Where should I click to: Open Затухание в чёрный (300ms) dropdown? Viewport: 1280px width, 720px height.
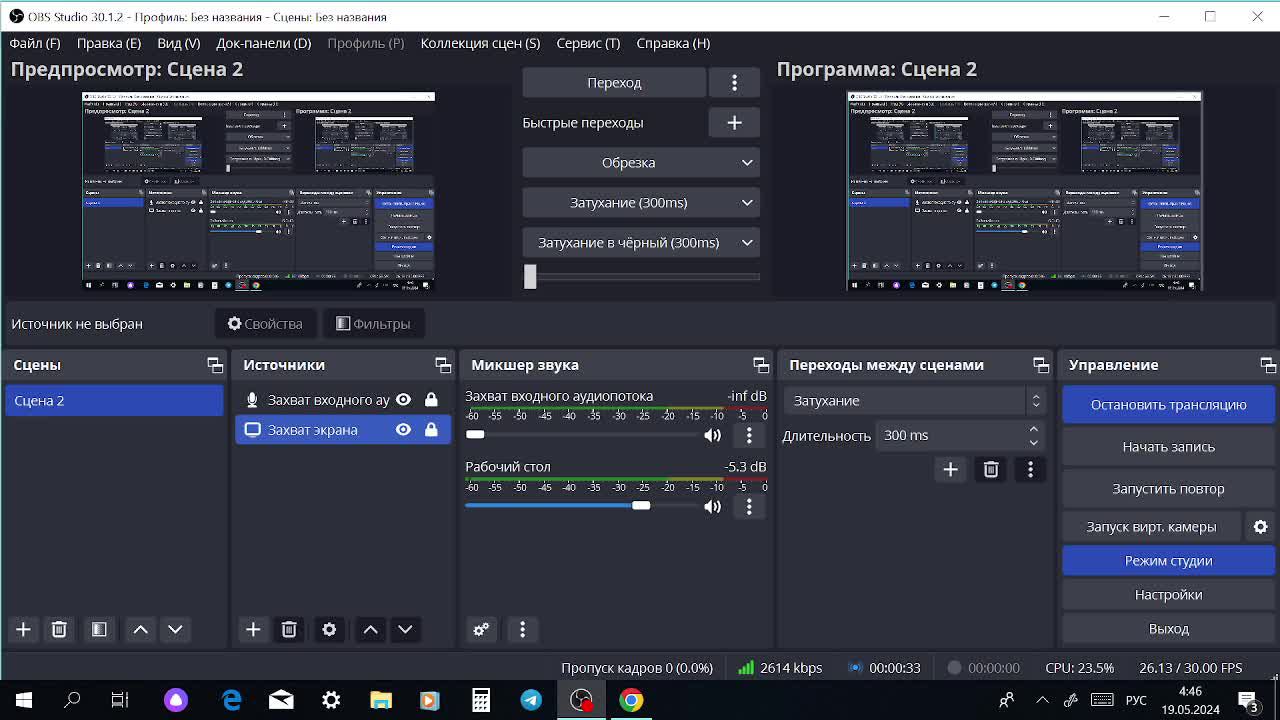(641, 243)
